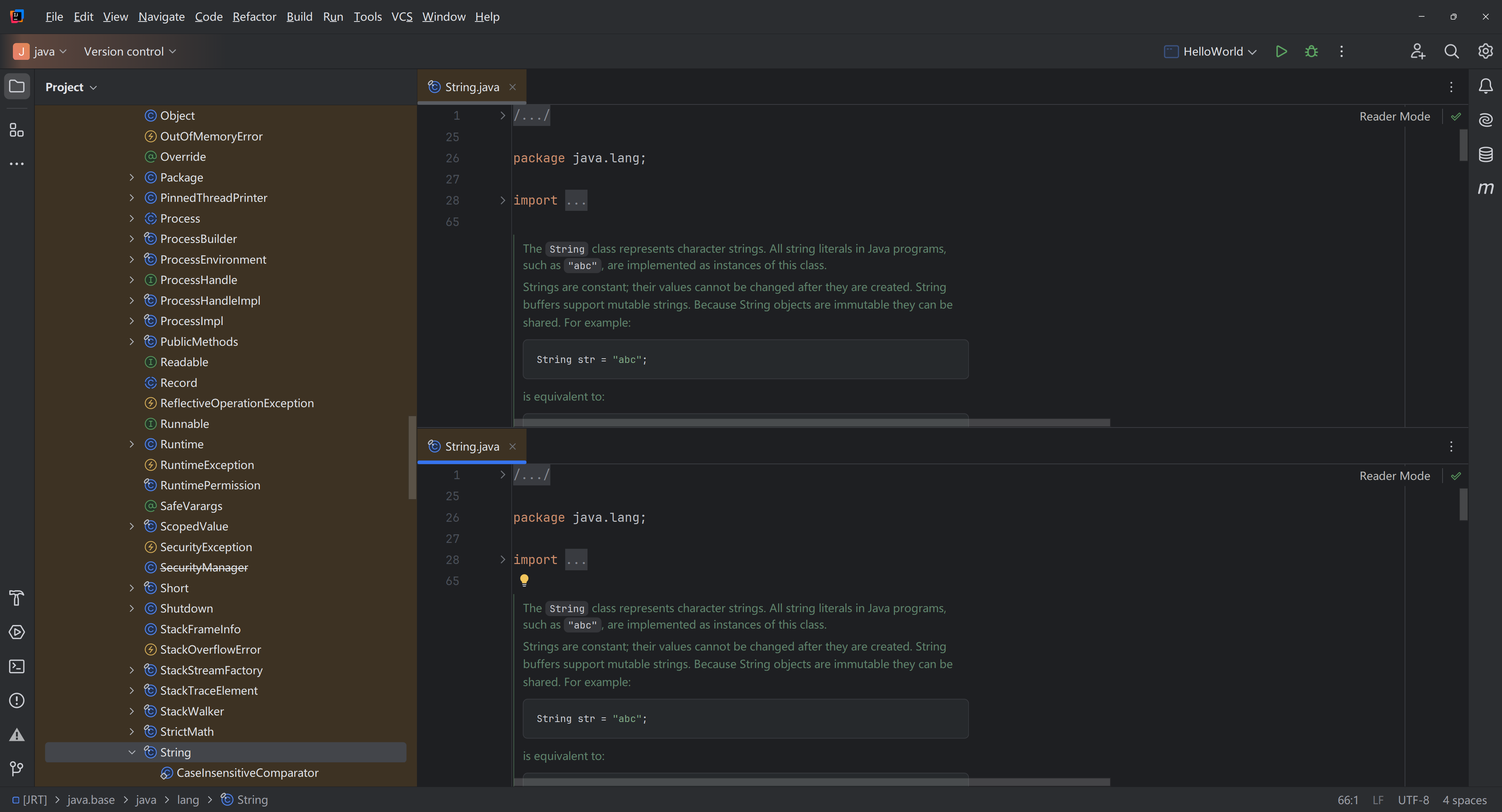Image resolution: width=1502 pixels, height=812 pixels.
Task: Open the Build hammer tool window
Action: pos(16,598)
